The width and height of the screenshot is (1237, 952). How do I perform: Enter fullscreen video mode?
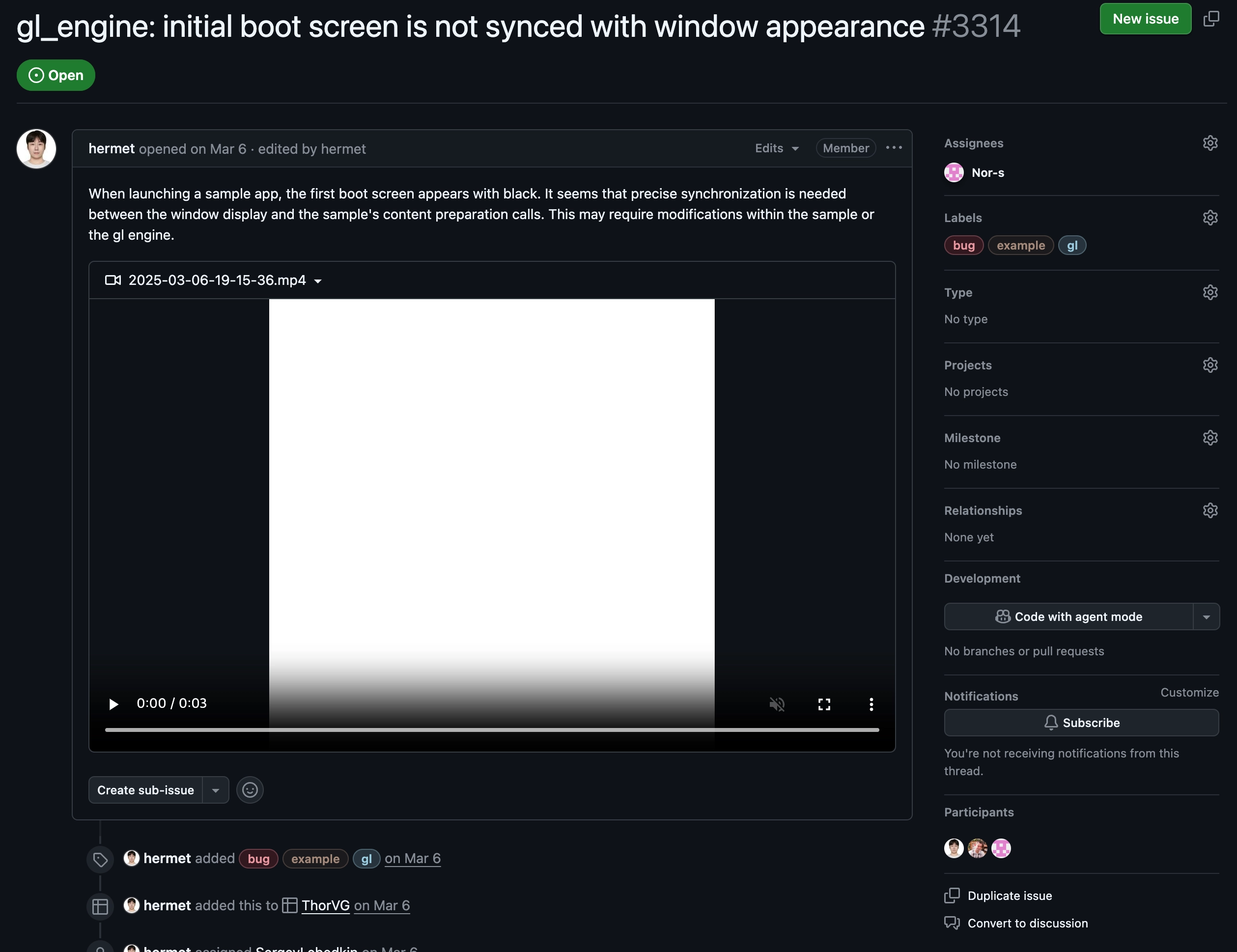tap(824, 704)
